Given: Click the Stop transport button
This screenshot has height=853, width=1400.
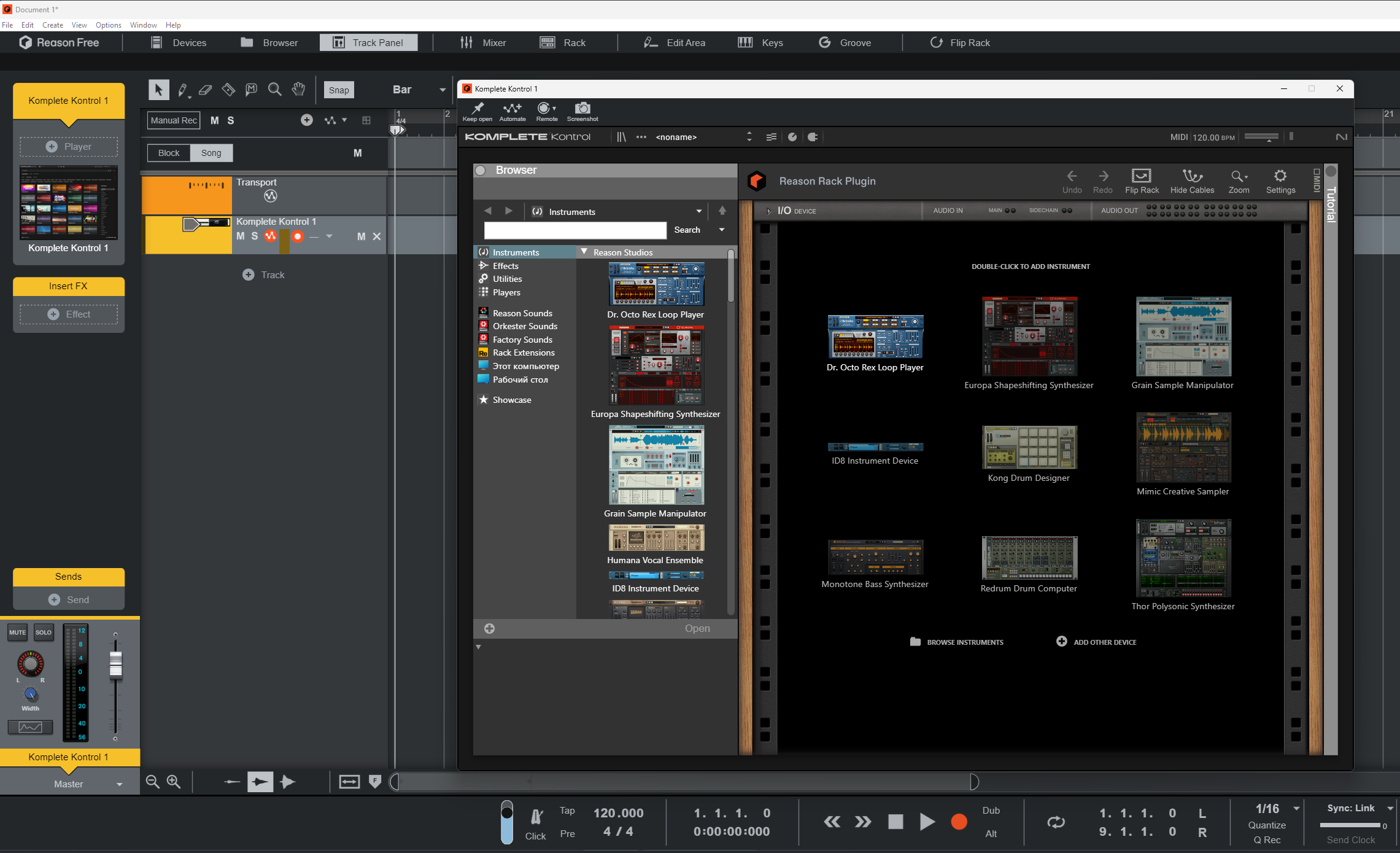Looking at the screenshot, I should (895, 822).
